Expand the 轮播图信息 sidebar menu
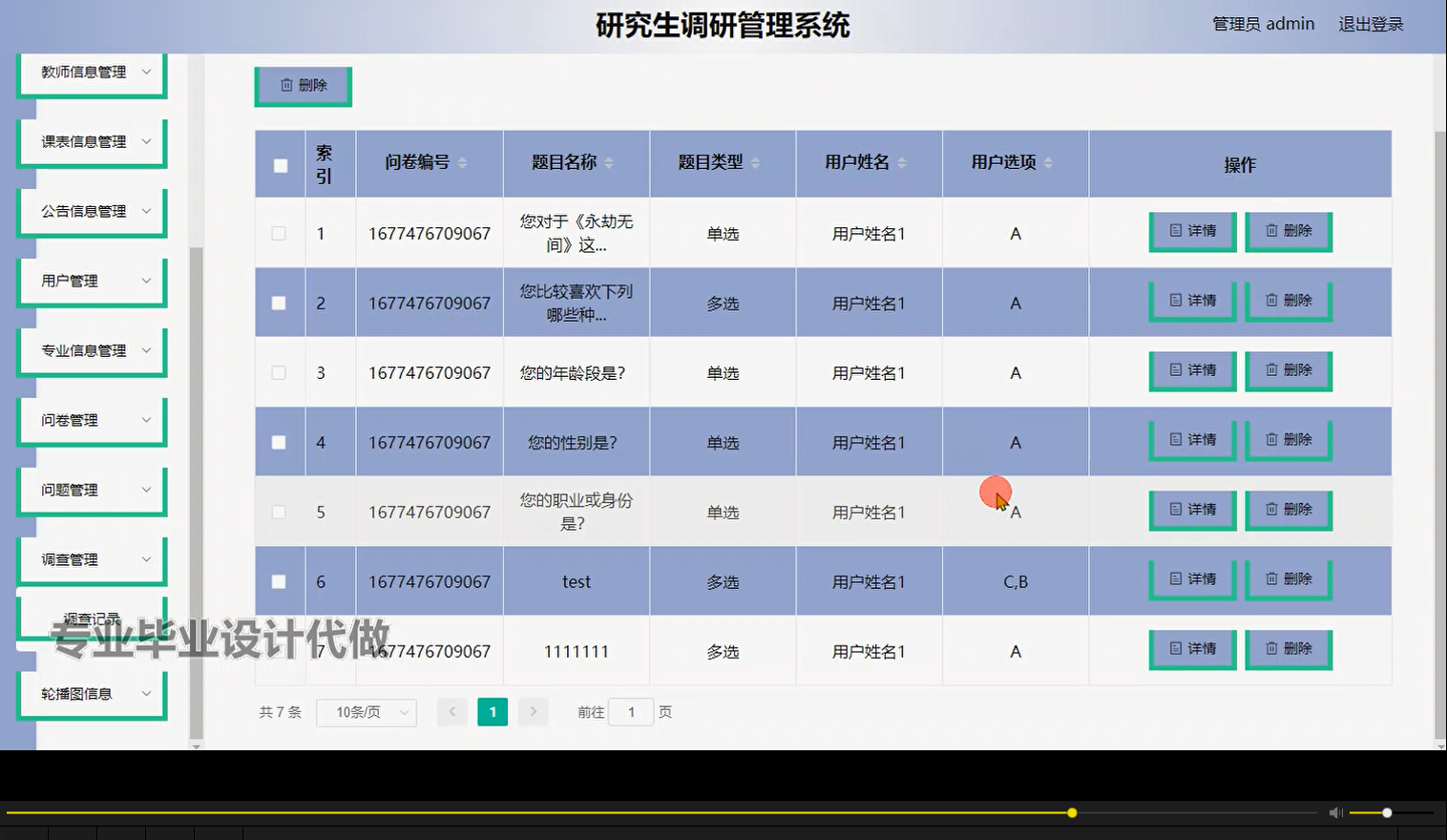 click(92, 696)
